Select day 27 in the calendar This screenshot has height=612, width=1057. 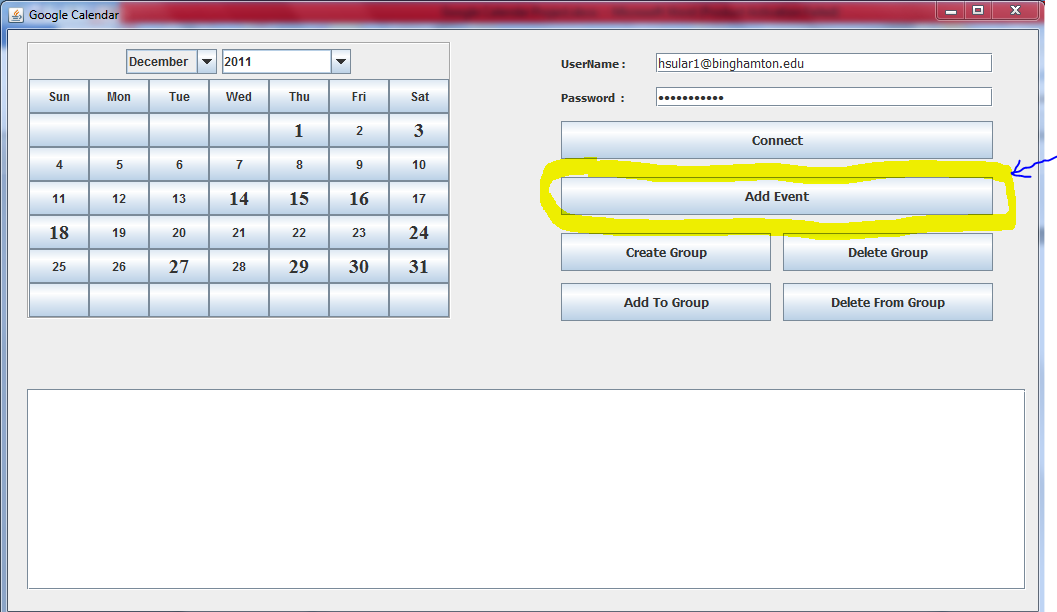(179, 267)
